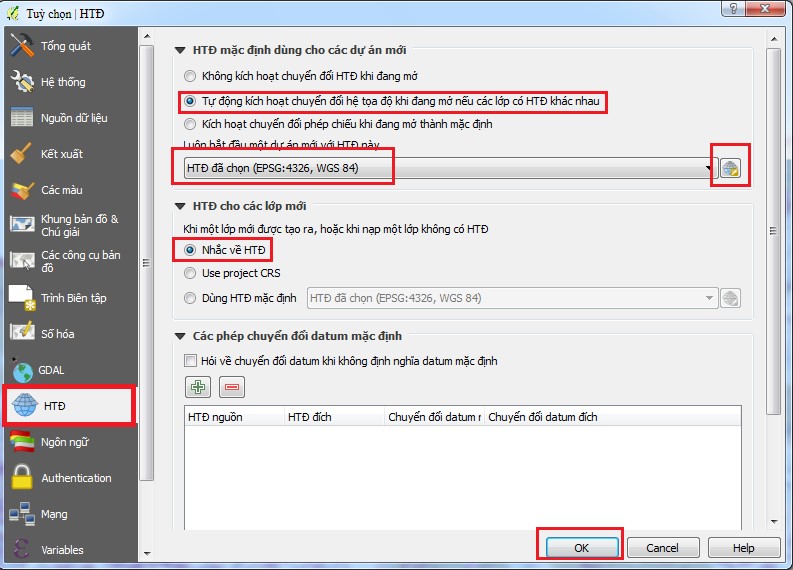Collapse the 'HTĐ cho các lớp mới' section

coord(180,206)
